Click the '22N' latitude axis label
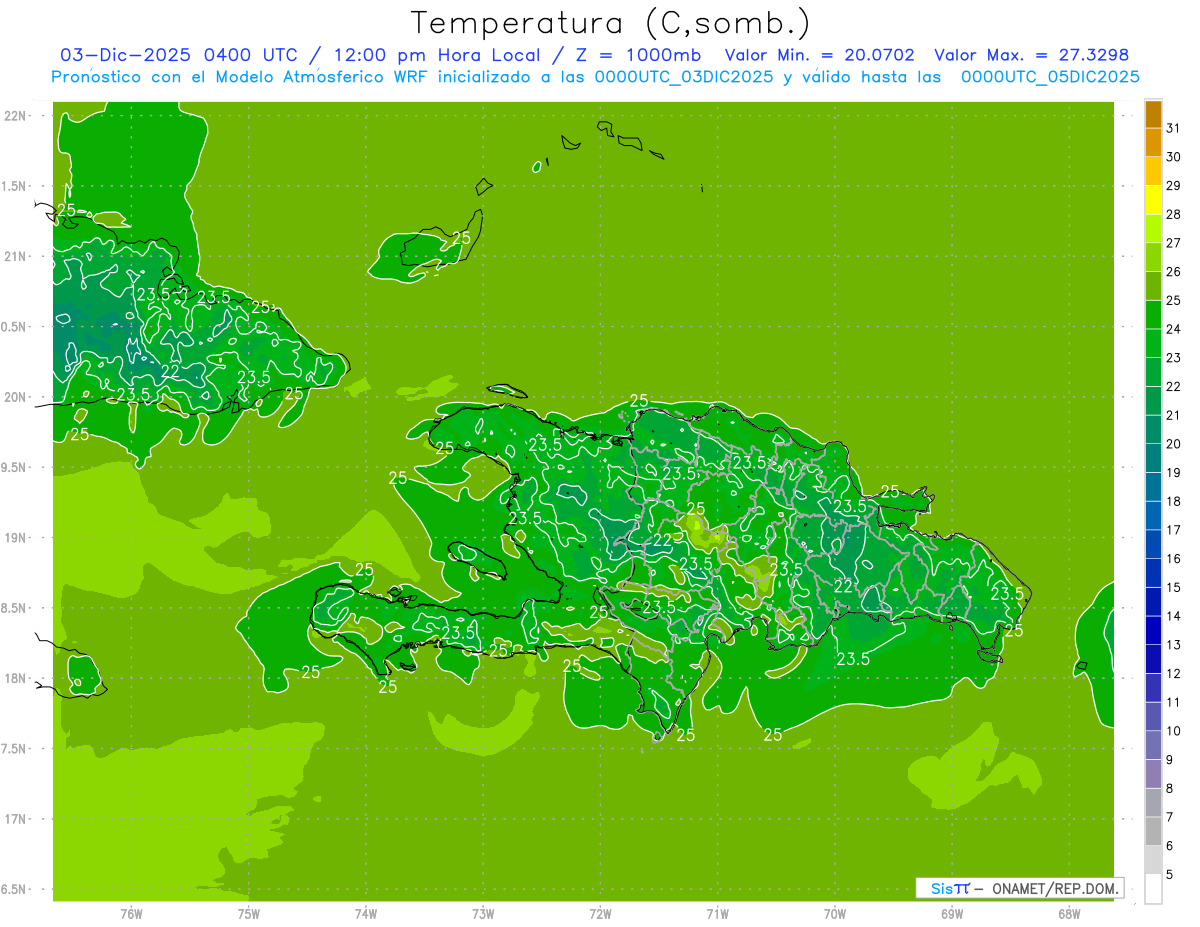The width and height of the screenshot is (1200, 927). [x=15, y=116]
